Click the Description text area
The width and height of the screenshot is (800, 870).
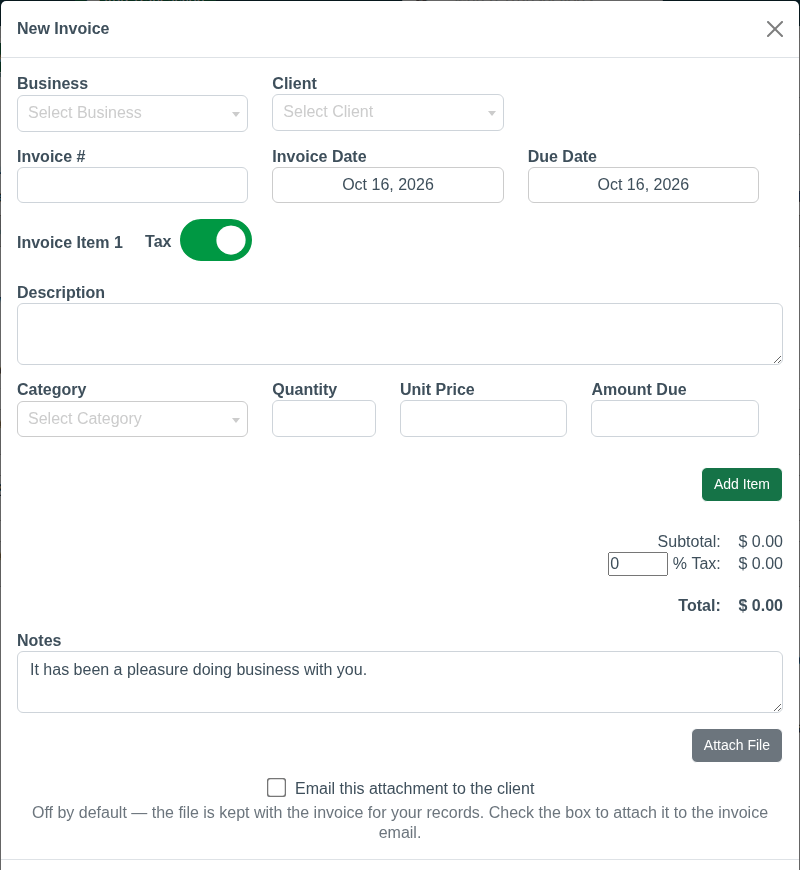click(399, 334)
